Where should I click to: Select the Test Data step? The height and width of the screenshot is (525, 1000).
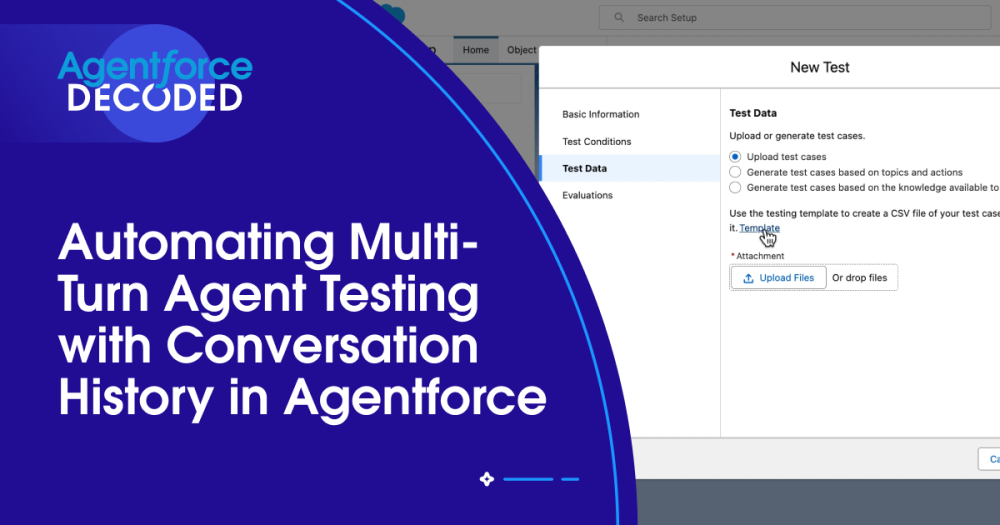point(584,168)
